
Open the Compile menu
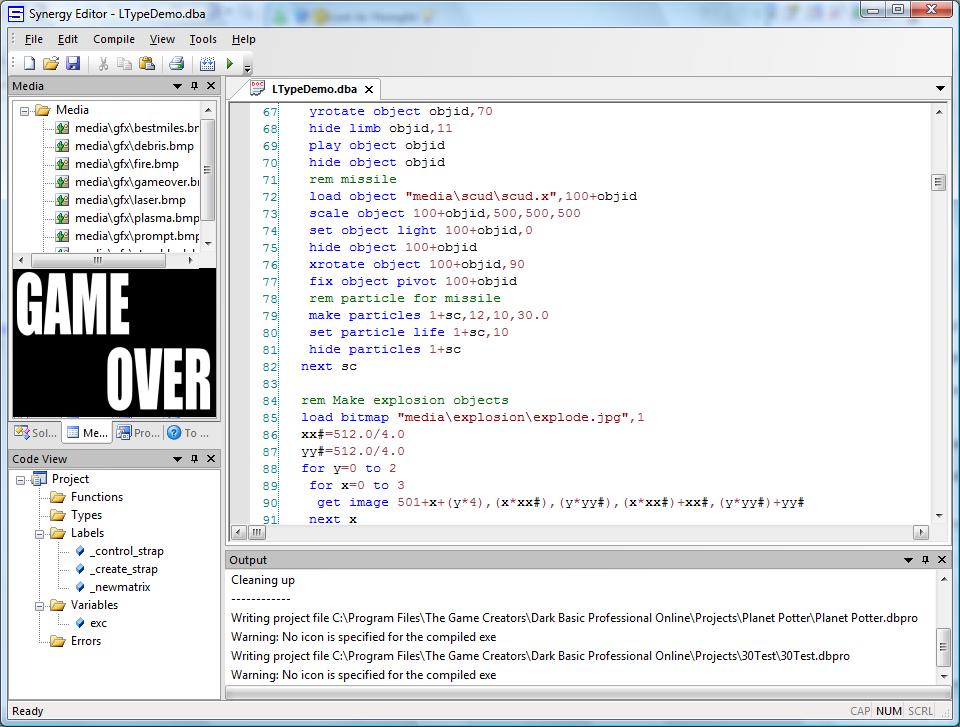(114, 39)
